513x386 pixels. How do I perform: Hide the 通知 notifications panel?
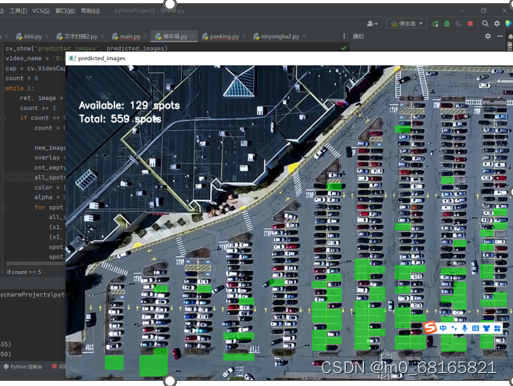click(499, 36)
